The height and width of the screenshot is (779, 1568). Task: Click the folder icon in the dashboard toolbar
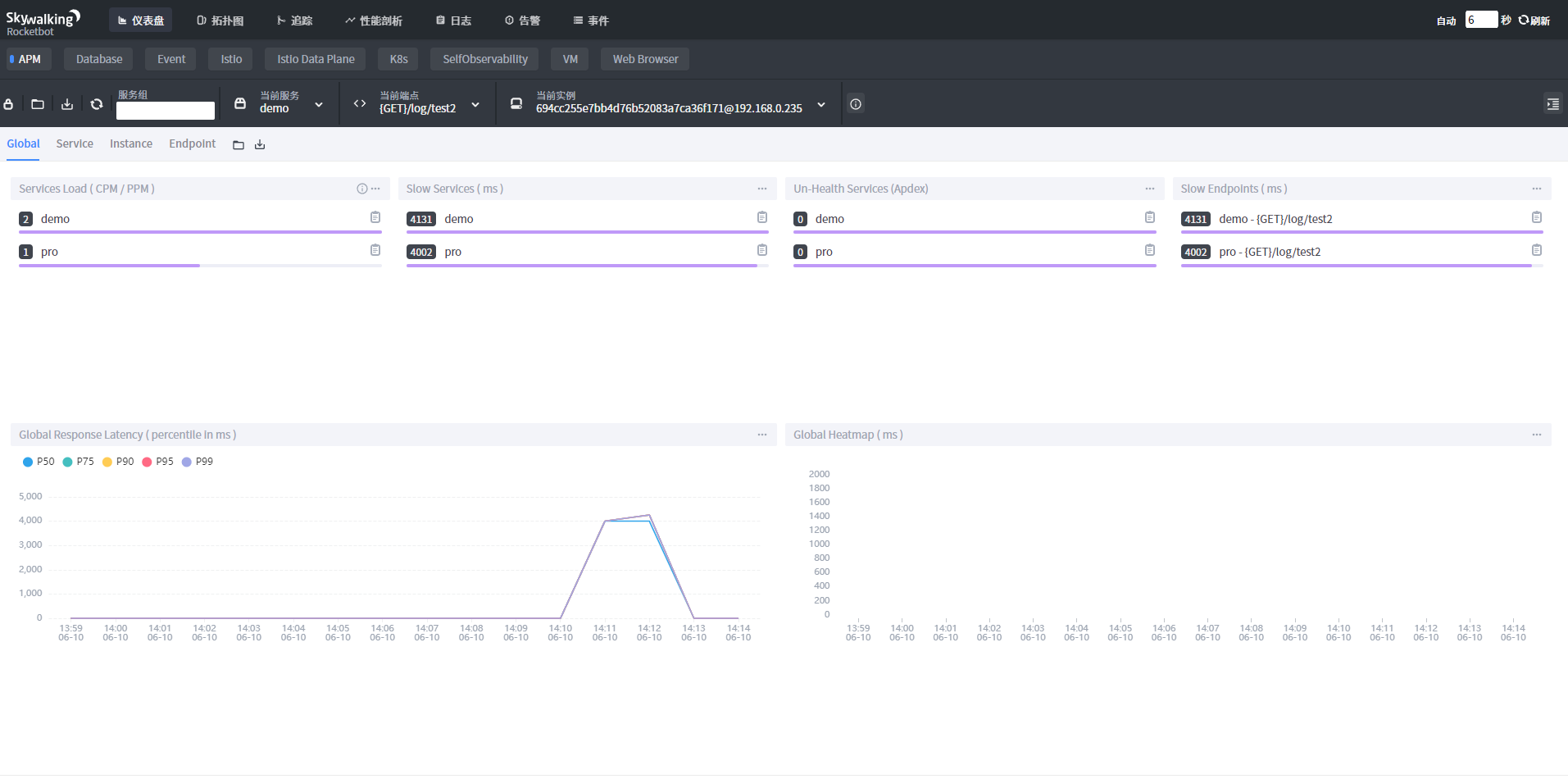38,104
